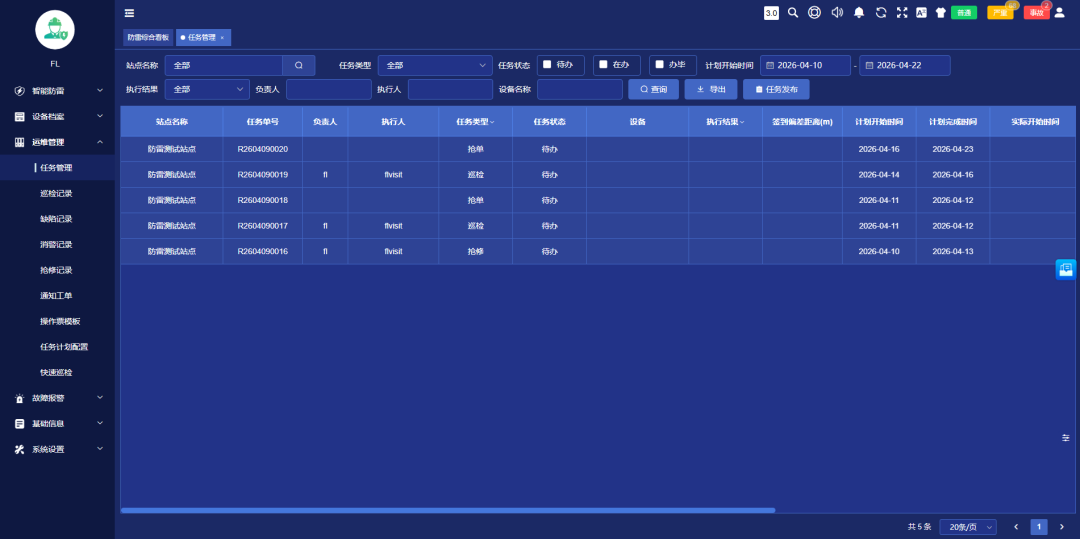Check the 在办 status checkbox

[x=603, y=64]
